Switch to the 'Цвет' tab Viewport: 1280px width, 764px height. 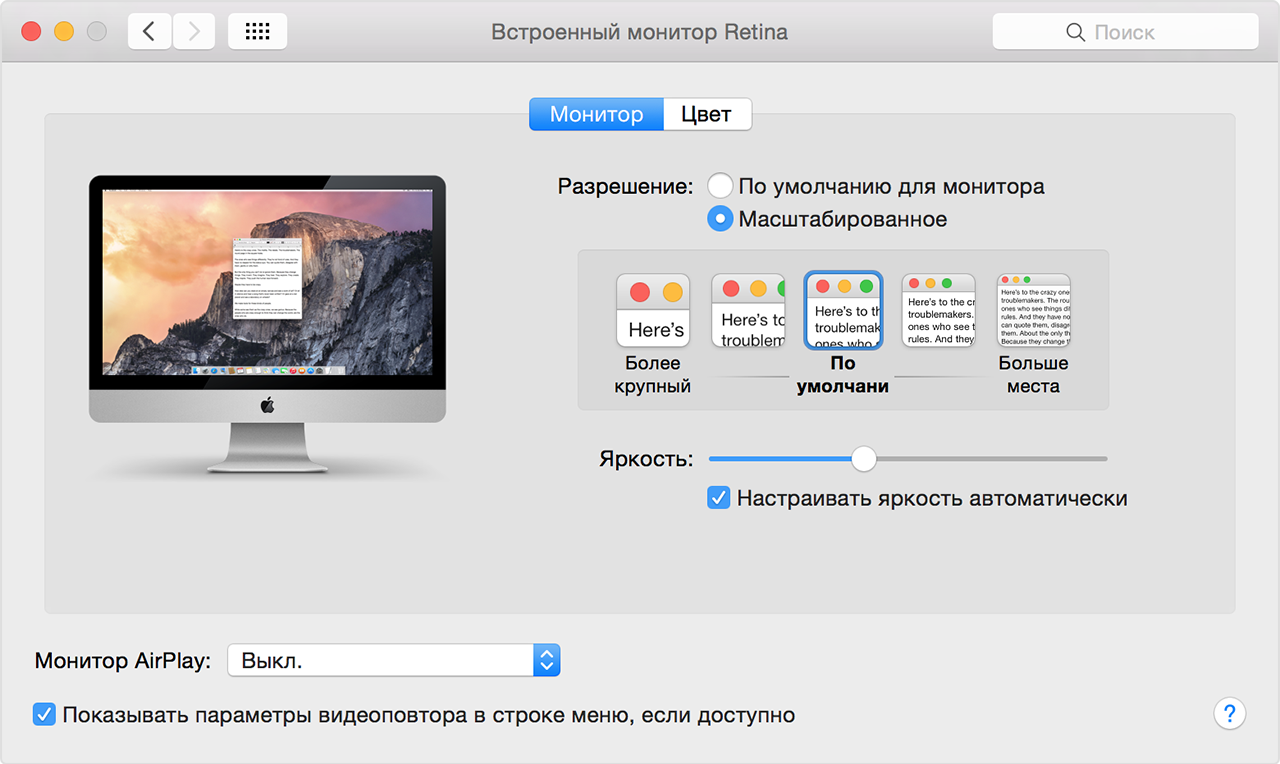pos(707,114)
